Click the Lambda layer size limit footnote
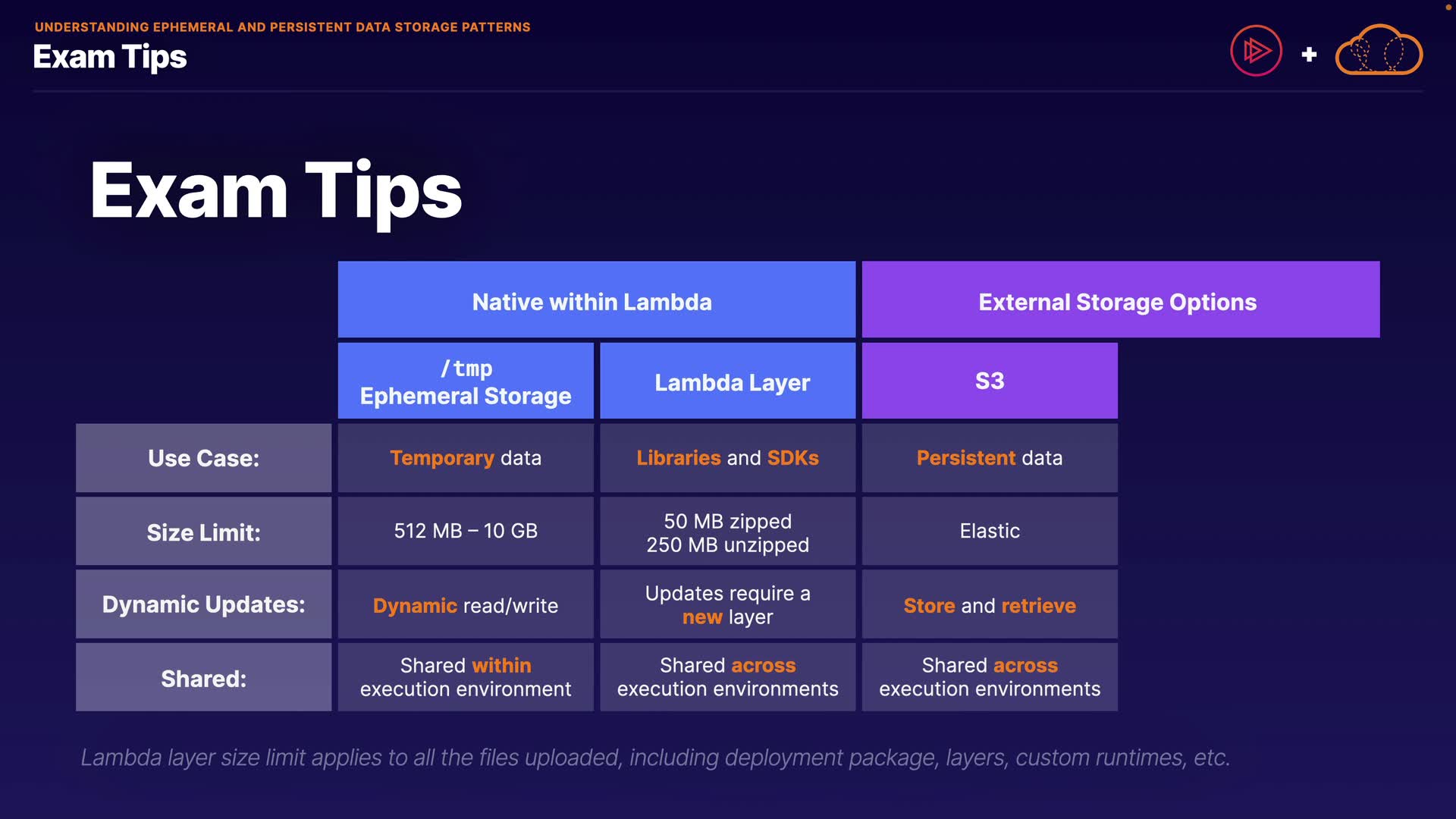This screenshot has width=1456, height=819. pyautogui.click(x=654, y=757)
